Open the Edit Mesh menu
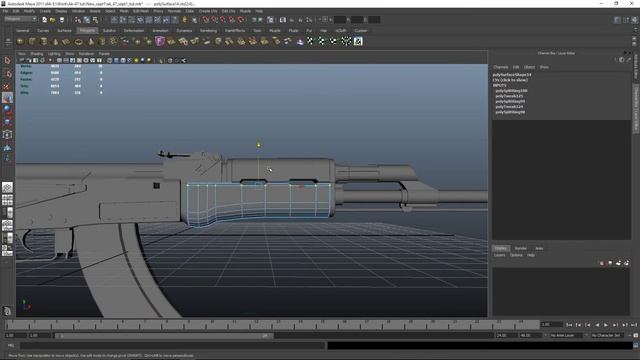640x360 pixels. tap(141, 11)
